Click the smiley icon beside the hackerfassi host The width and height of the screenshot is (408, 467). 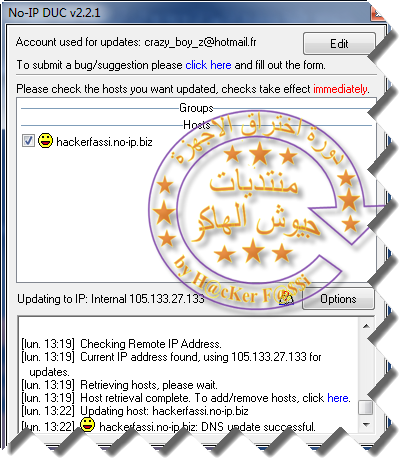[45, 141]
